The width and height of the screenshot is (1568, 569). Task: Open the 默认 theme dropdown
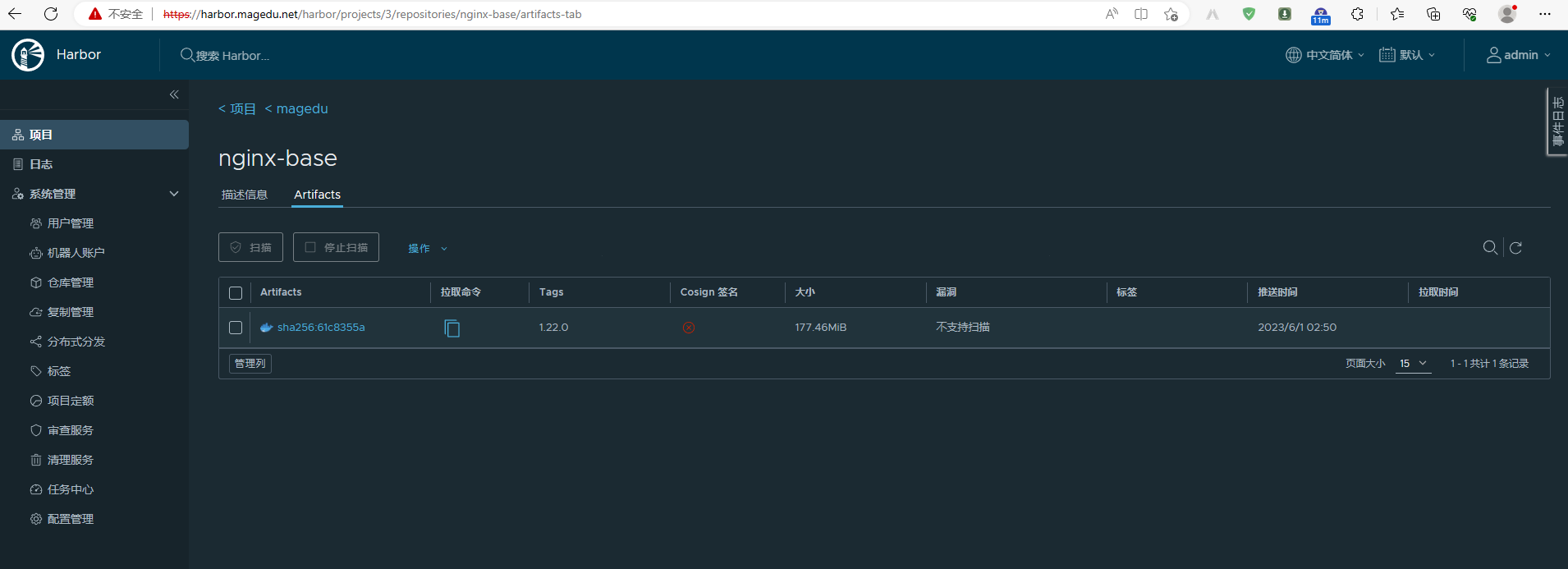tap(1407, 55)
